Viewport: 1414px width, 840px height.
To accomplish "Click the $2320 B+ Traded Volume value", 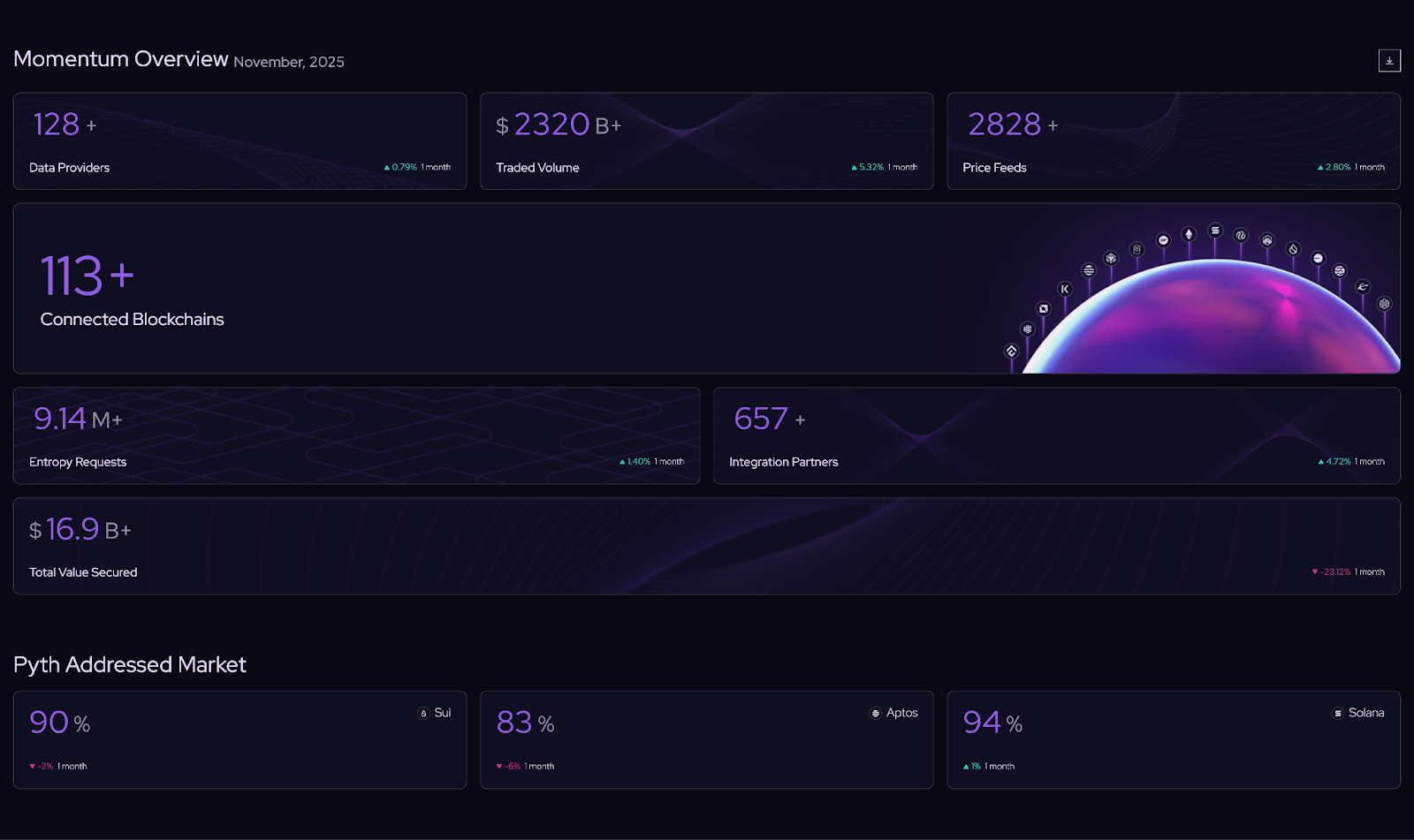I will click(x=559, y=125).
